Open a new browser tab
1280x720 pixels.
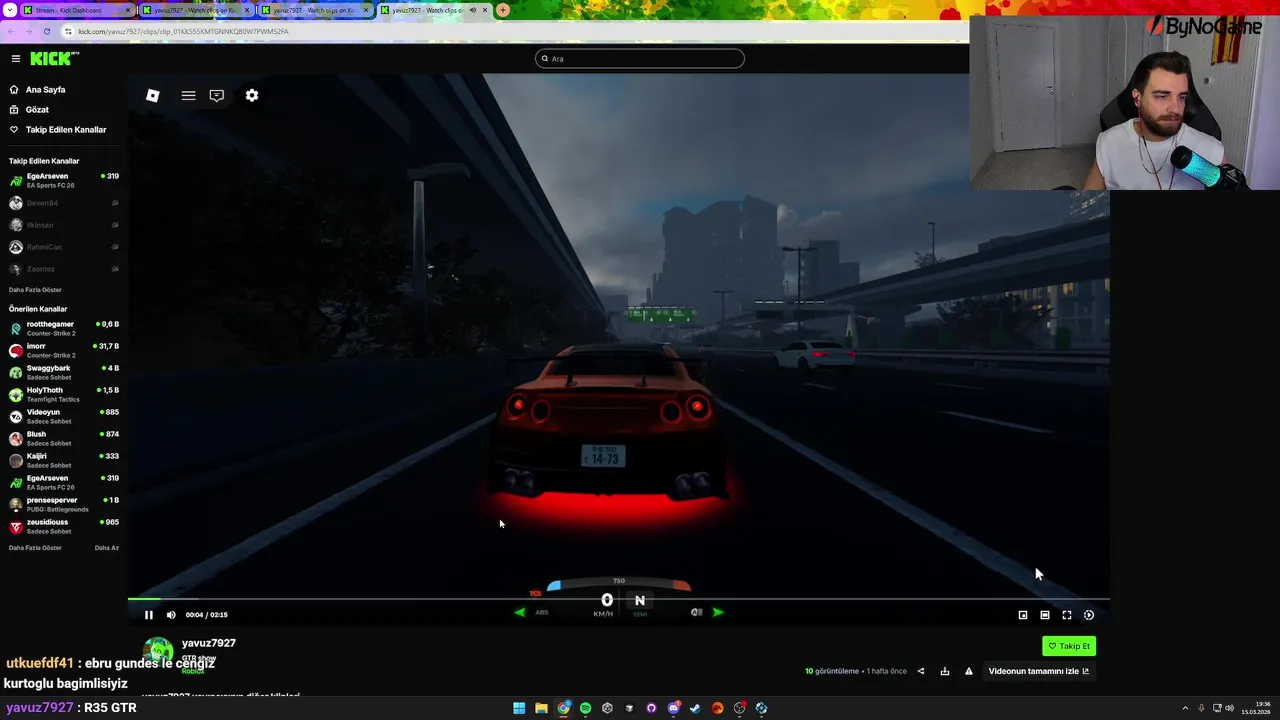[x=503, y=10]
